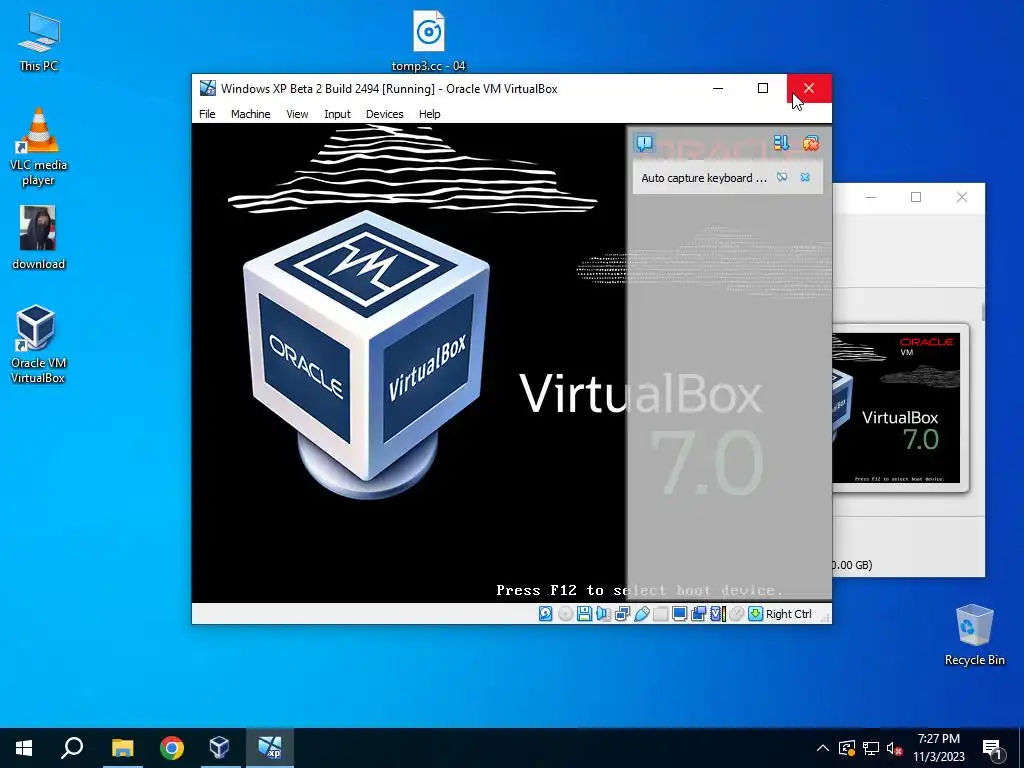Maximize the background VirtualBox Manager window
This screenshot has height=768, width=1024.
[916, 197]
